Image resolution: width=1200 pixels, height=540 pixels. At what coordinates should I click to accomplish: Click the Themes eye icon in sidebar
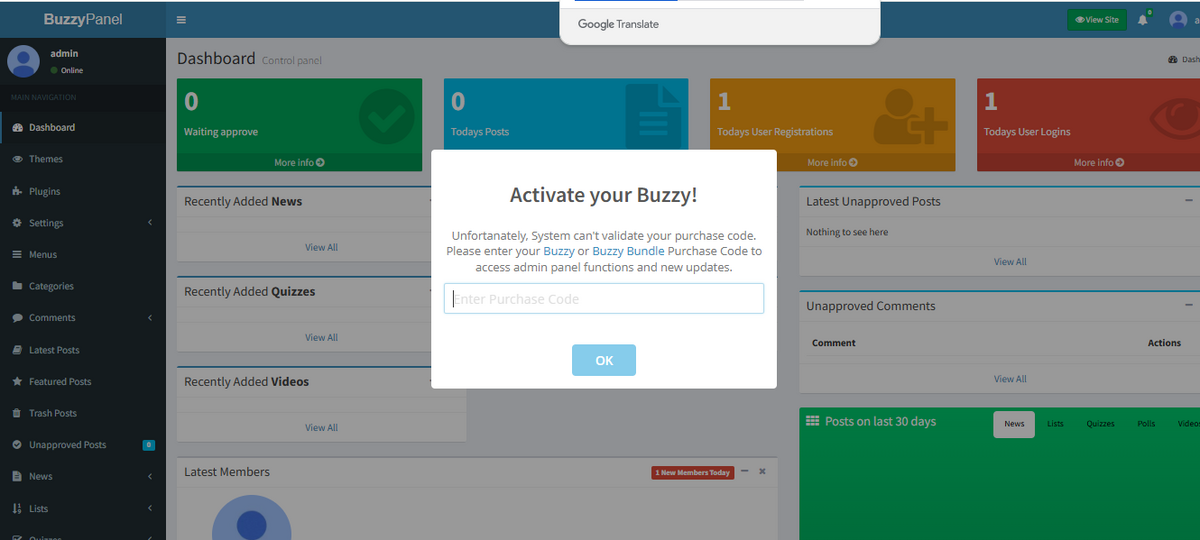tap(17, 159)
